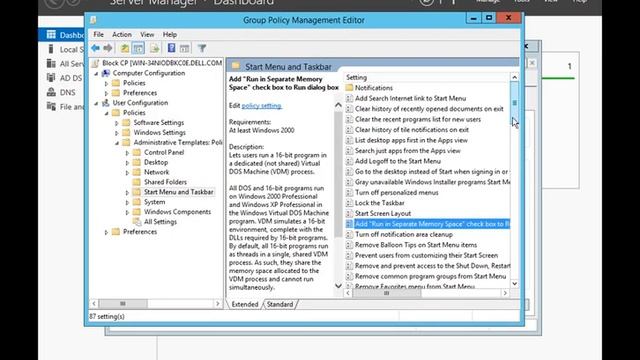Click the Up one level folder icon
This screenshot has width=640, height=360.
point(124,48)
